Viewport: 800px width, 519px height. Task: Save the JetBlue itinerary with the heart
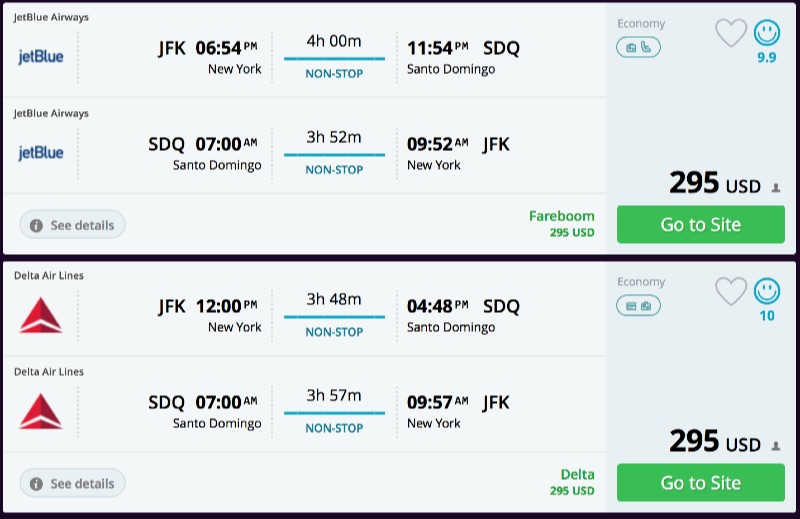pos(731,34)
